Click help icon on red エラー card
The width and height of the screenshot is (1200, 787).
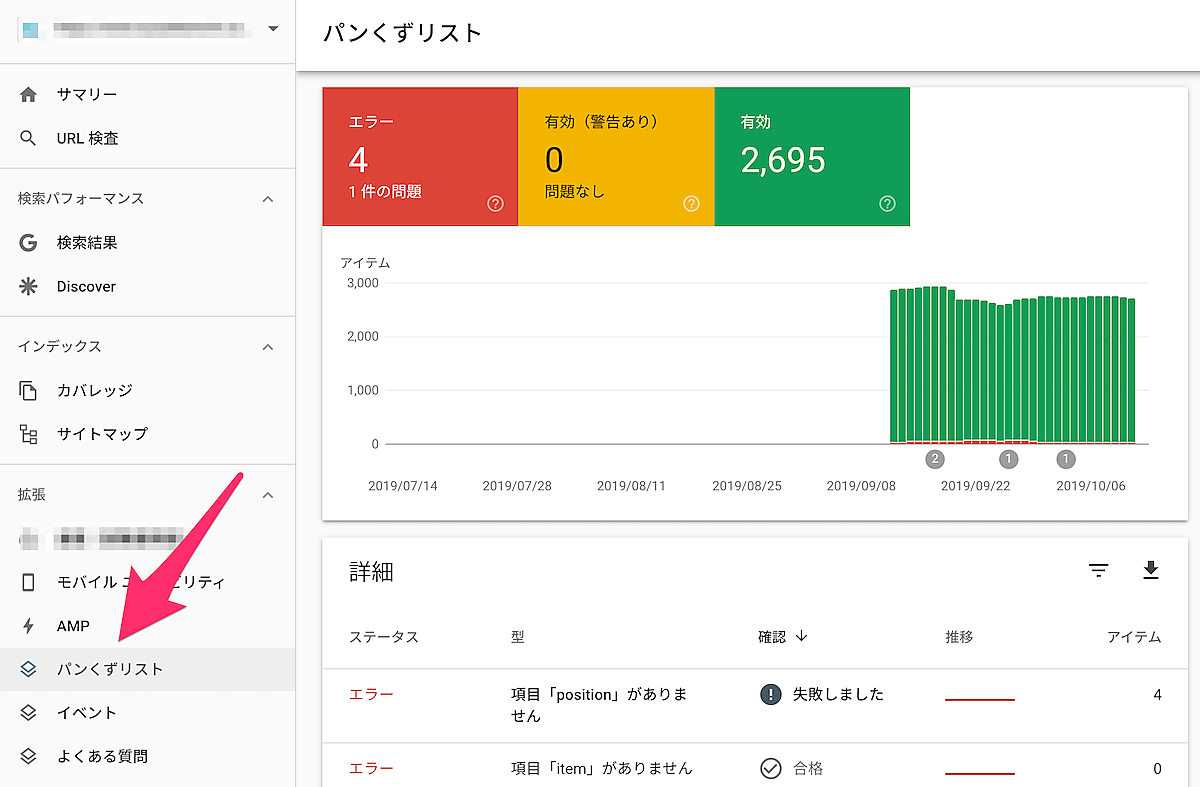(x=495, y=204)
